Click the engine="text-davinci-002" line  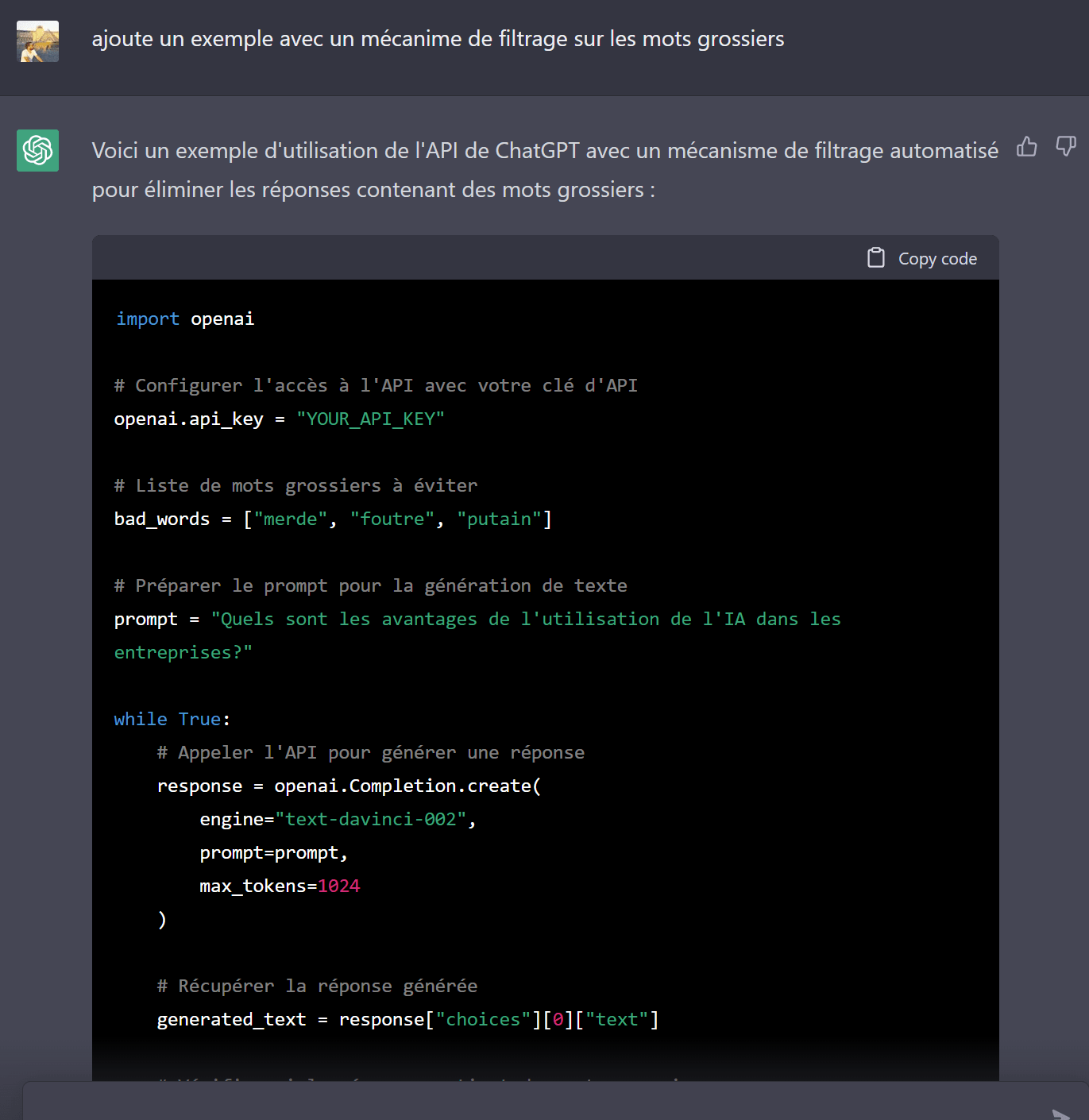(338, 820)
